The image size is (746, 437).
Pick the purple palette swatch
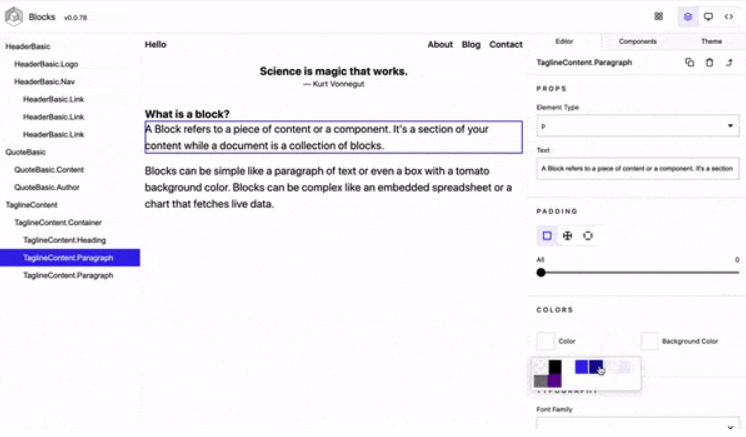point(555,381)
